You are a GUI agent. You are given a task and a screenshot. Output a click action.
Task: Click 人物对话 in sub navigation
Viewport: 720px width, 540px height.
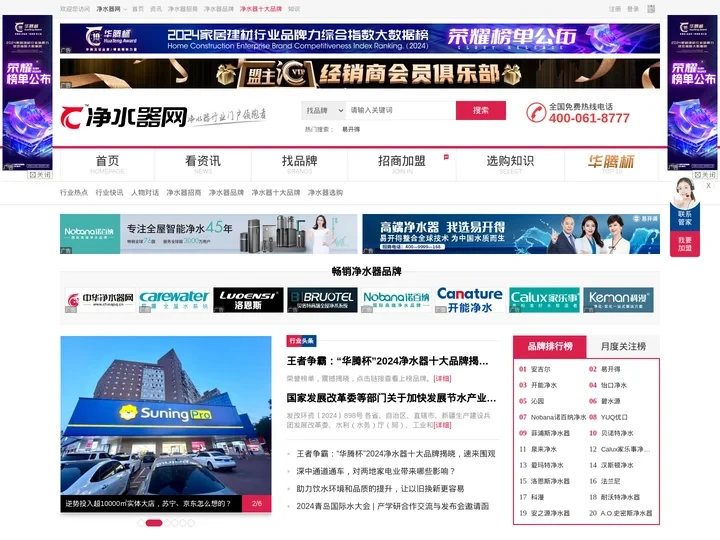pyautogui.click(x=145, y=192)
